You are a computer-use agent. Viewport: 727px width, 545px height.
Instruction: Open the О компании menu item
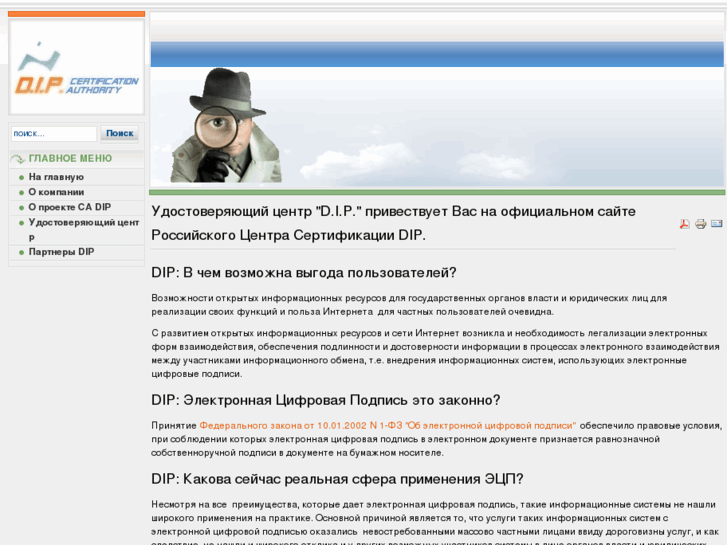tap(56, 192)
